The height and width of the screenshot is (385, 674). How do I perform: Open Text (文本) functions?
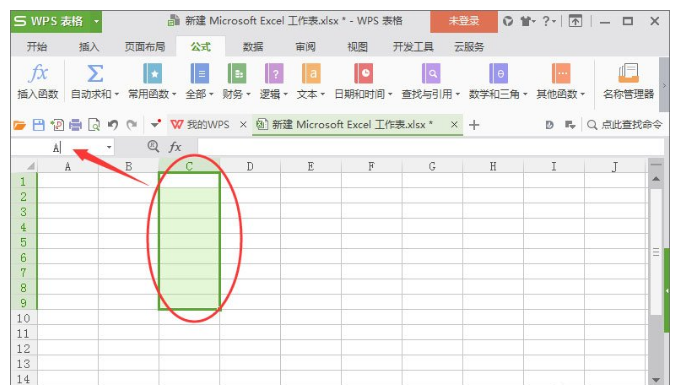[x=311, y=81]
